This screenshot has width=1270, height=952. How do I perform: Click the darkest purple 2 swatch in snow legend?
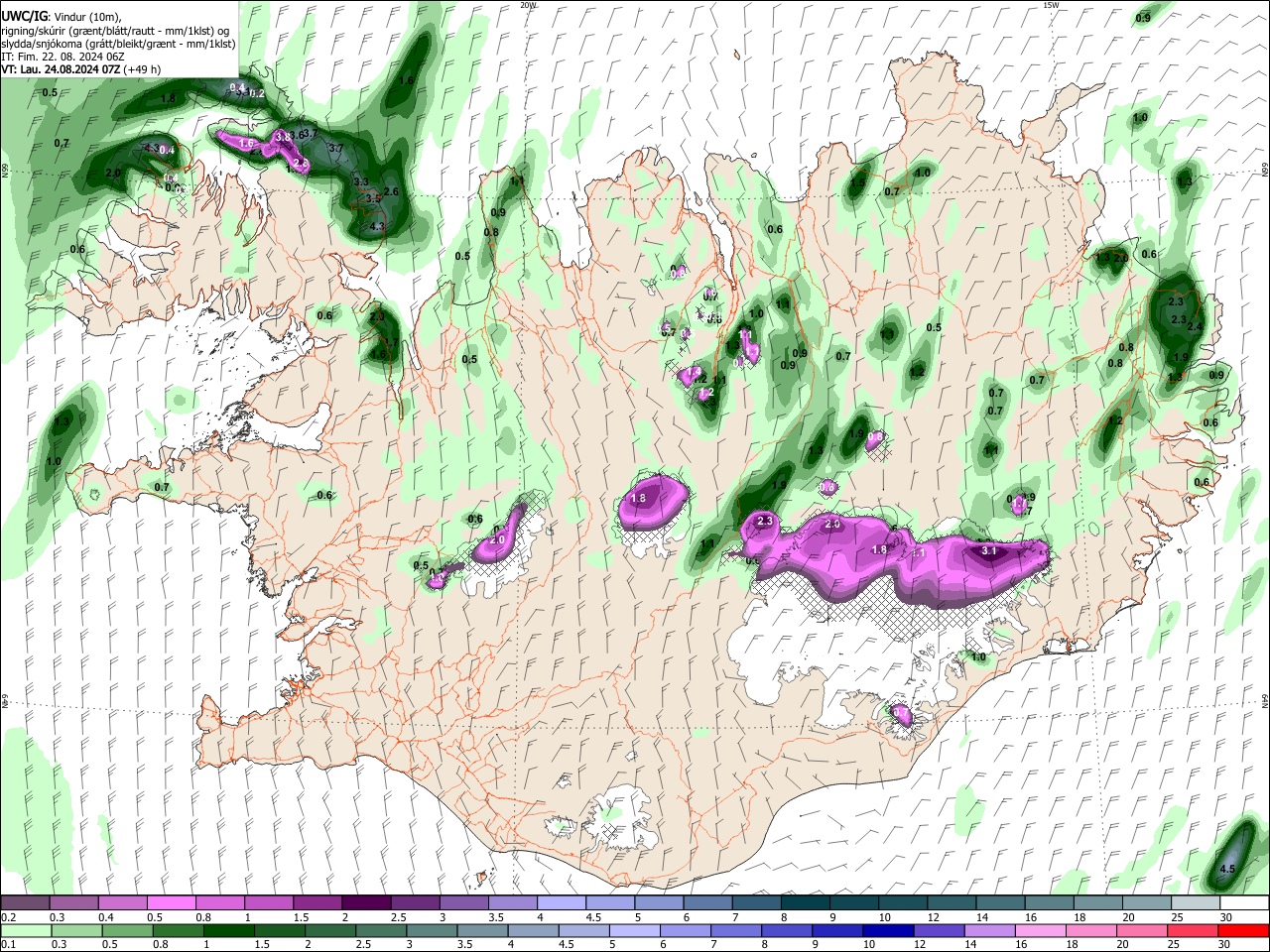coord(365,903)
